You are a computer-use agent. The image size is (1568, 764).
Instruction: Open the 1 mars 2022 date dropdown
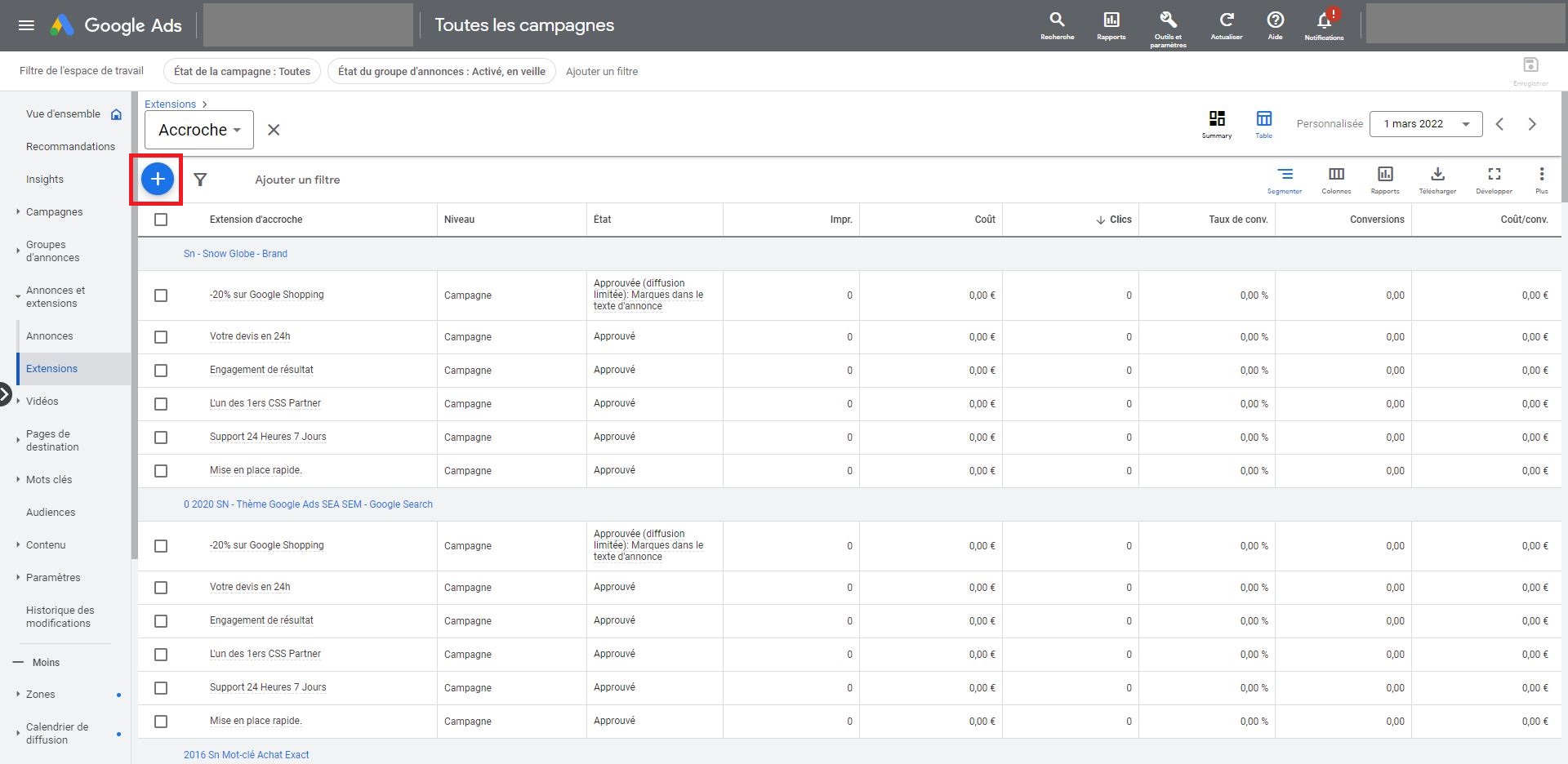point(1425,124)
